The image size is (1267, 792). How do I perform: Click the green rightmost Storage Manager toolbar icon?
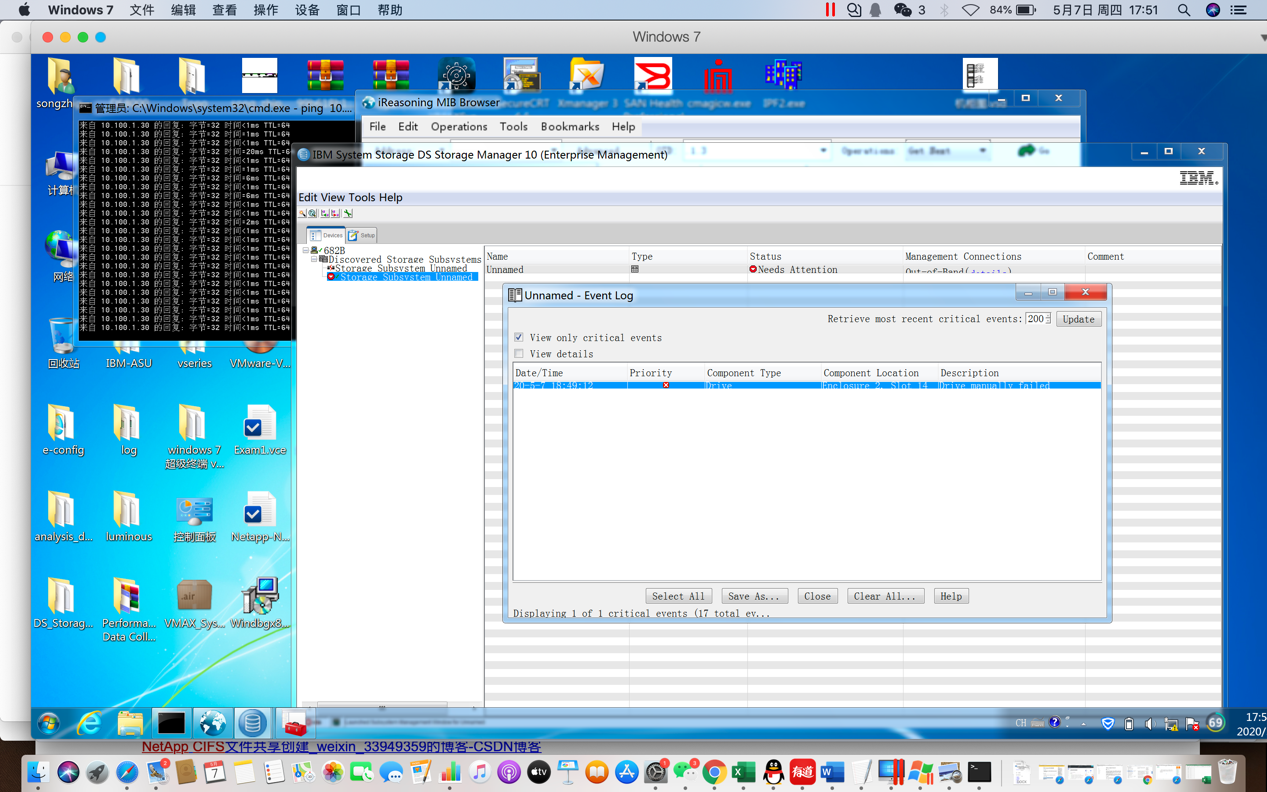(348, 213)
